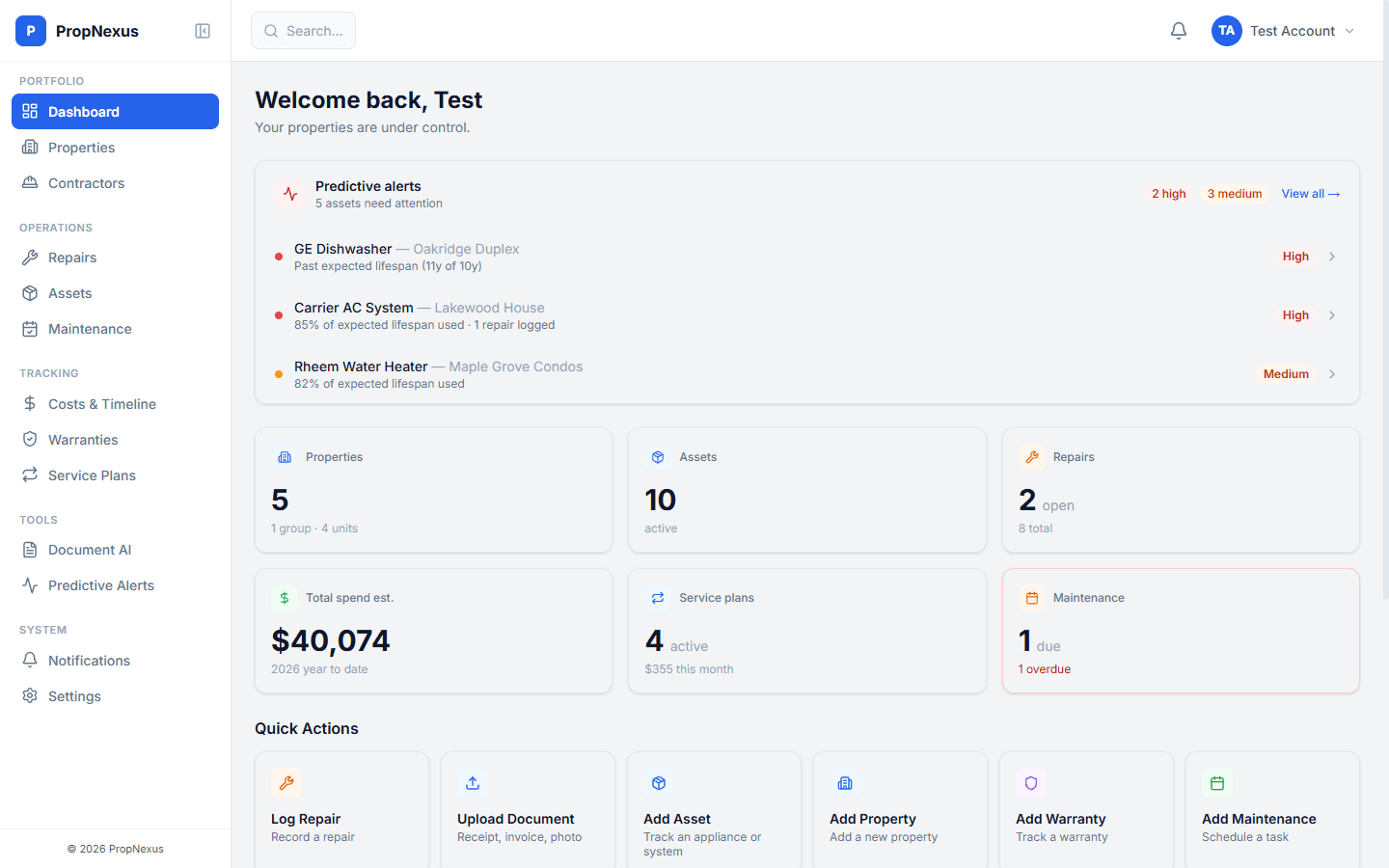Switch to the Properties section
The width and height of the screenshot is (1389, 868).
[x=82, y=147]
